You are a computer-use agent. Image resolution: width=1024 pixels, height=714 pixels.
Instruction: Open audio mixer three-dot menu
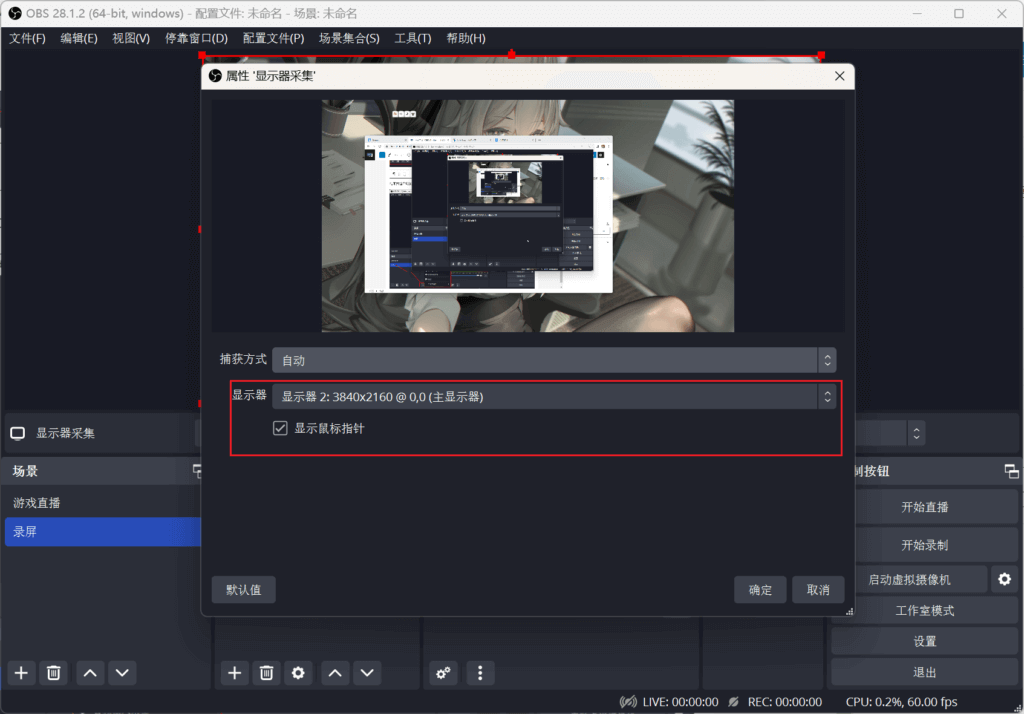point(480,673)
